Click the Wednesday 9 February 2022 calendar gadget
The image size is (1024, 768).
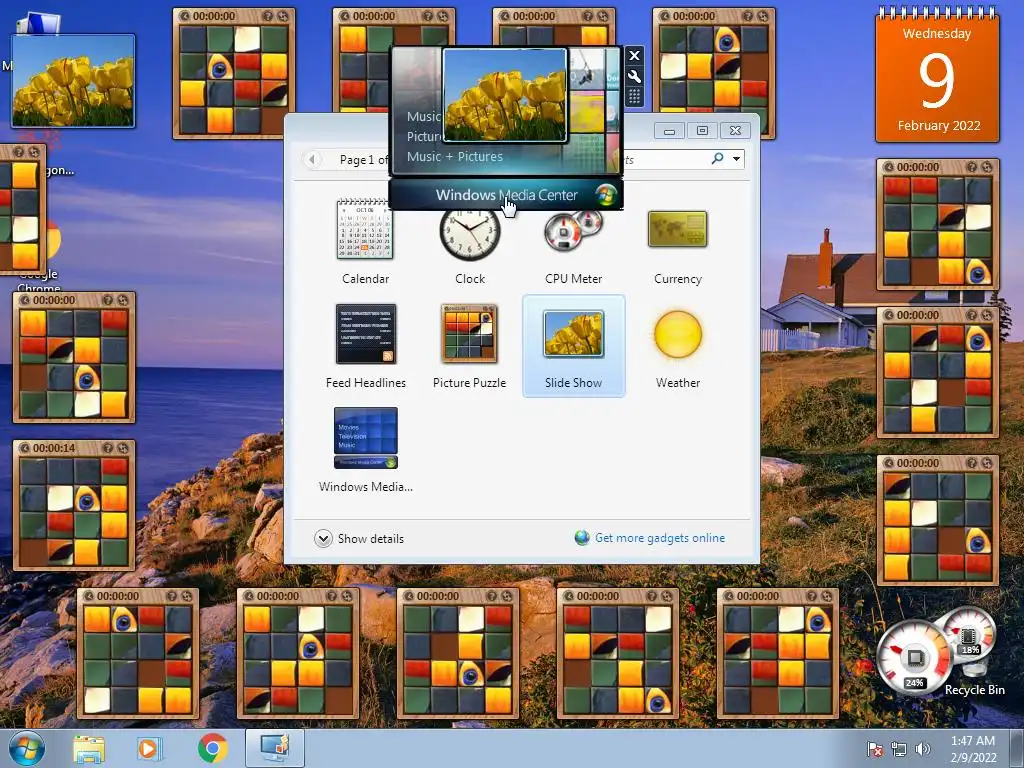click(x=937, y=75)
